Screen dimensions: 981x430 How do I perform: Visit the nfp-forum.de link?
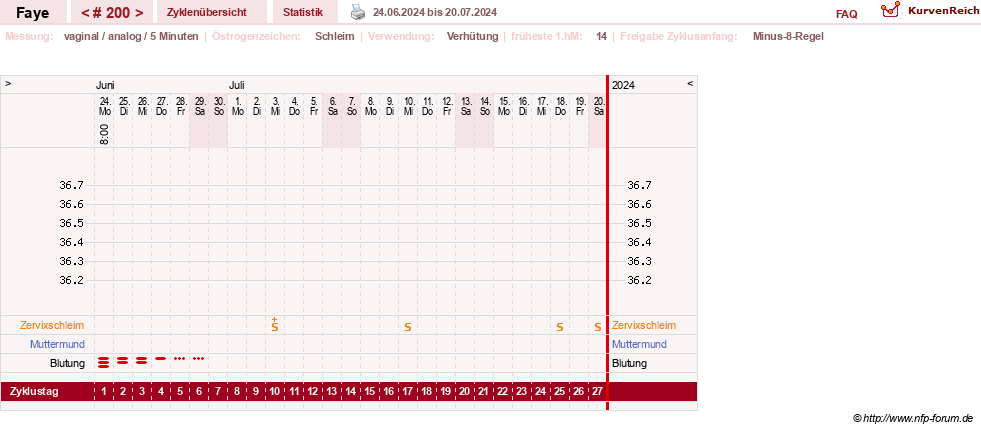point(913,418)
